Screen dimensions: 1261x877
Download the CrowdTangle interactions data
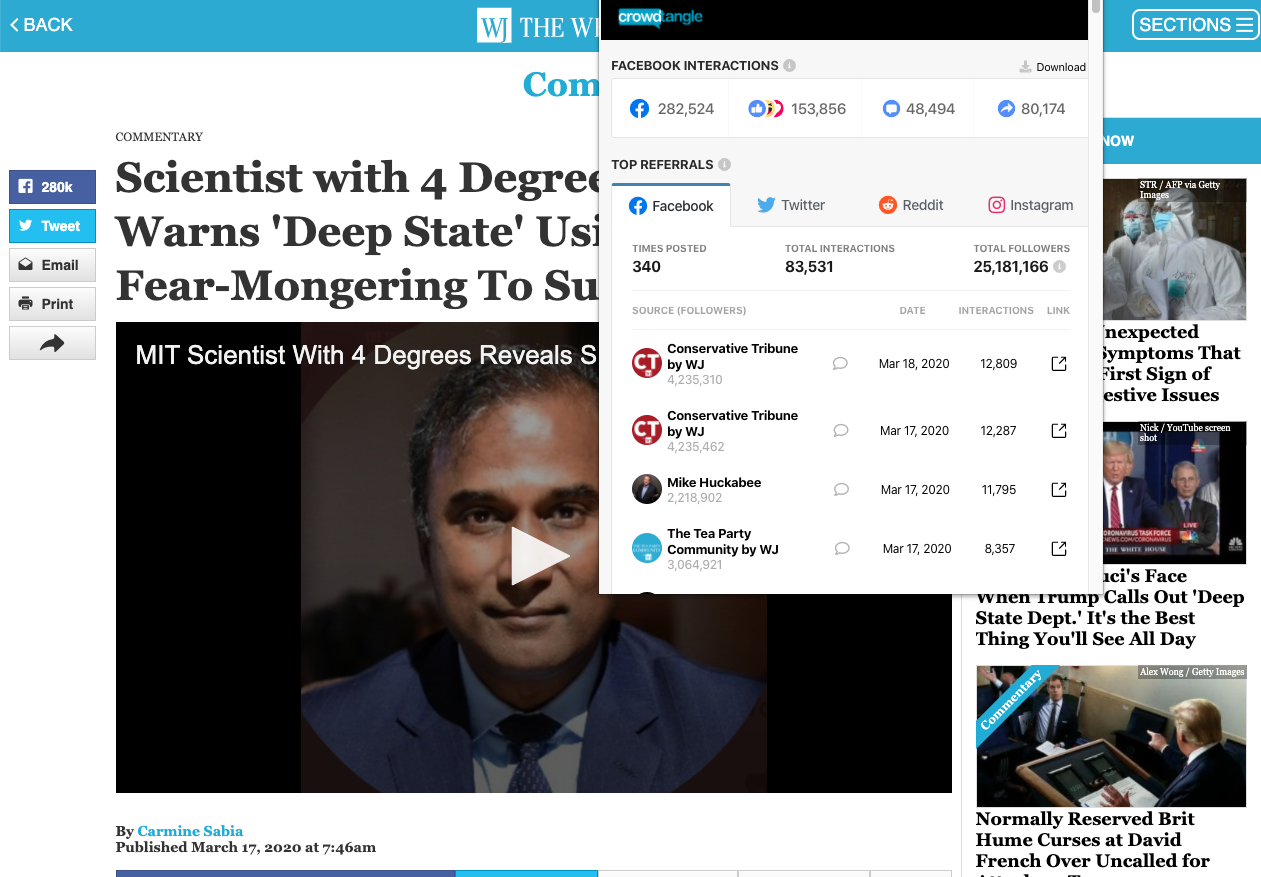coord(1052,66)
